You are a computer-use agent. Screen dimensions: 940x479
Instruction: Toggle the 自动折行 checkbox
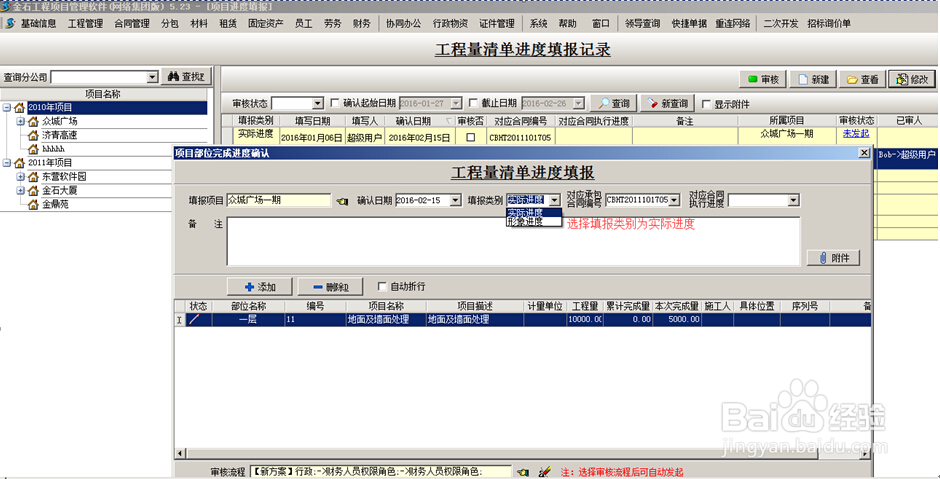click(382, 287)
